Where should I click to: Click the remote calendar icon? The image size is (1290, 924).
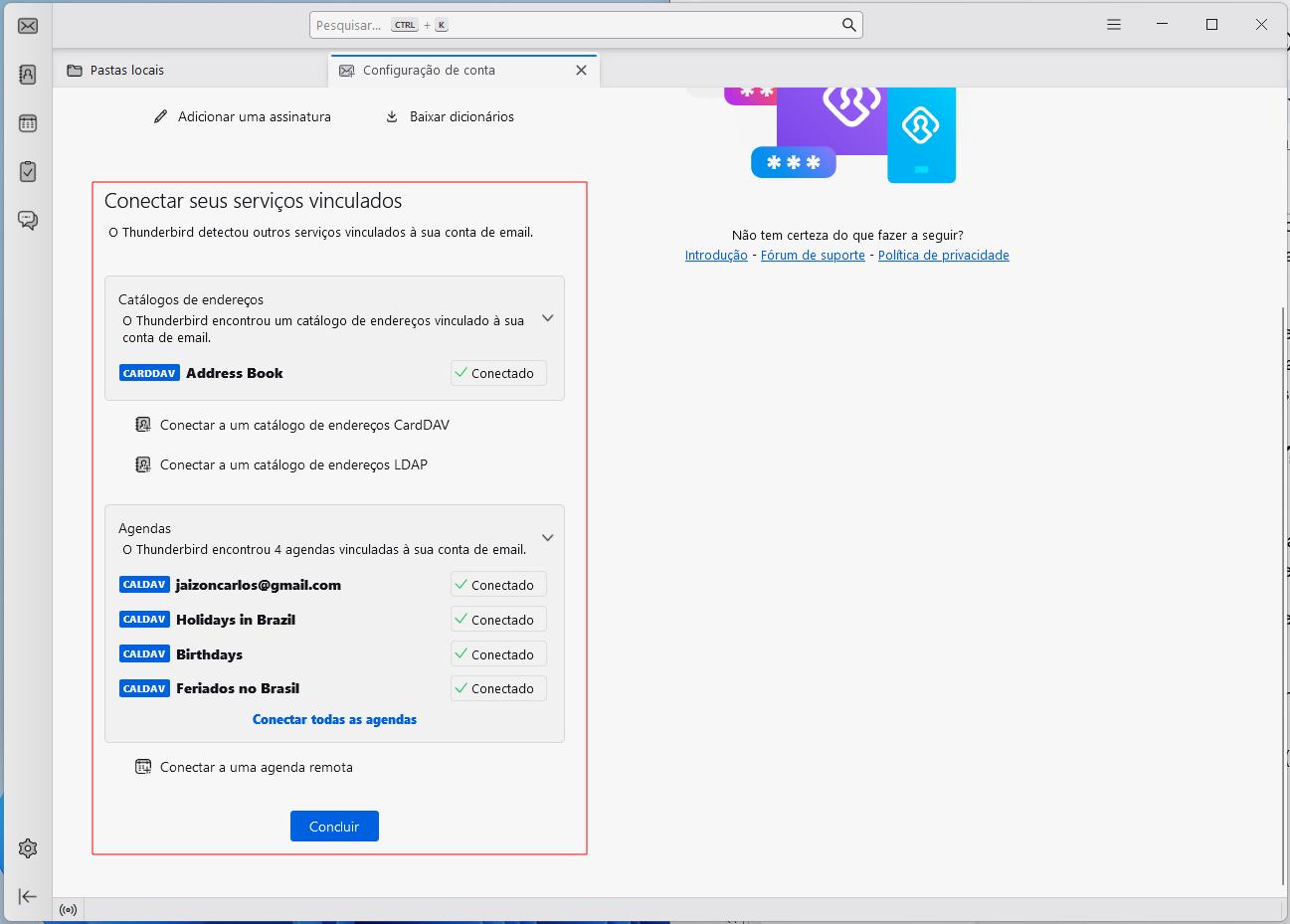[143, 767]
